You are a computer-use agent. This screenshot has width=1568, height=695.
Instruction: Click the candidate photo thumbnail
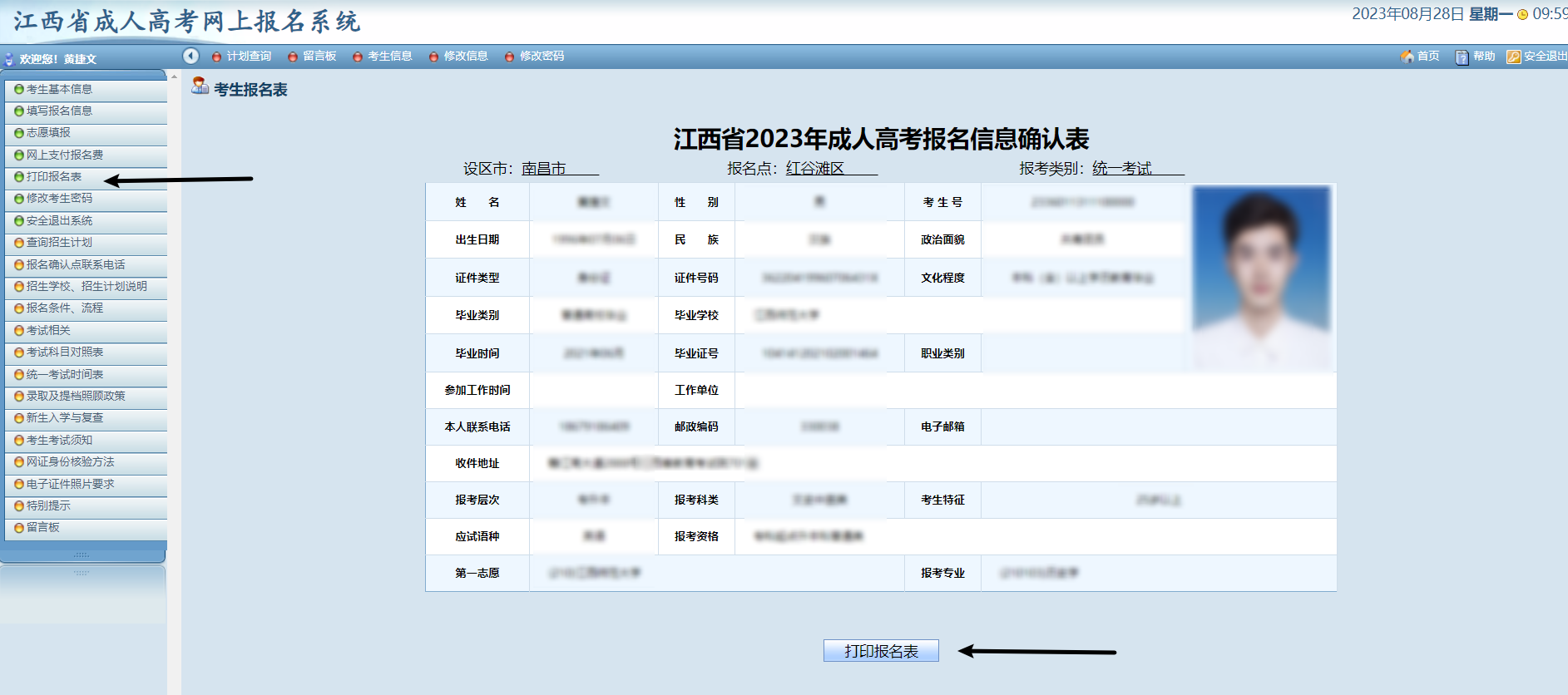click(x=1261, y=276)
